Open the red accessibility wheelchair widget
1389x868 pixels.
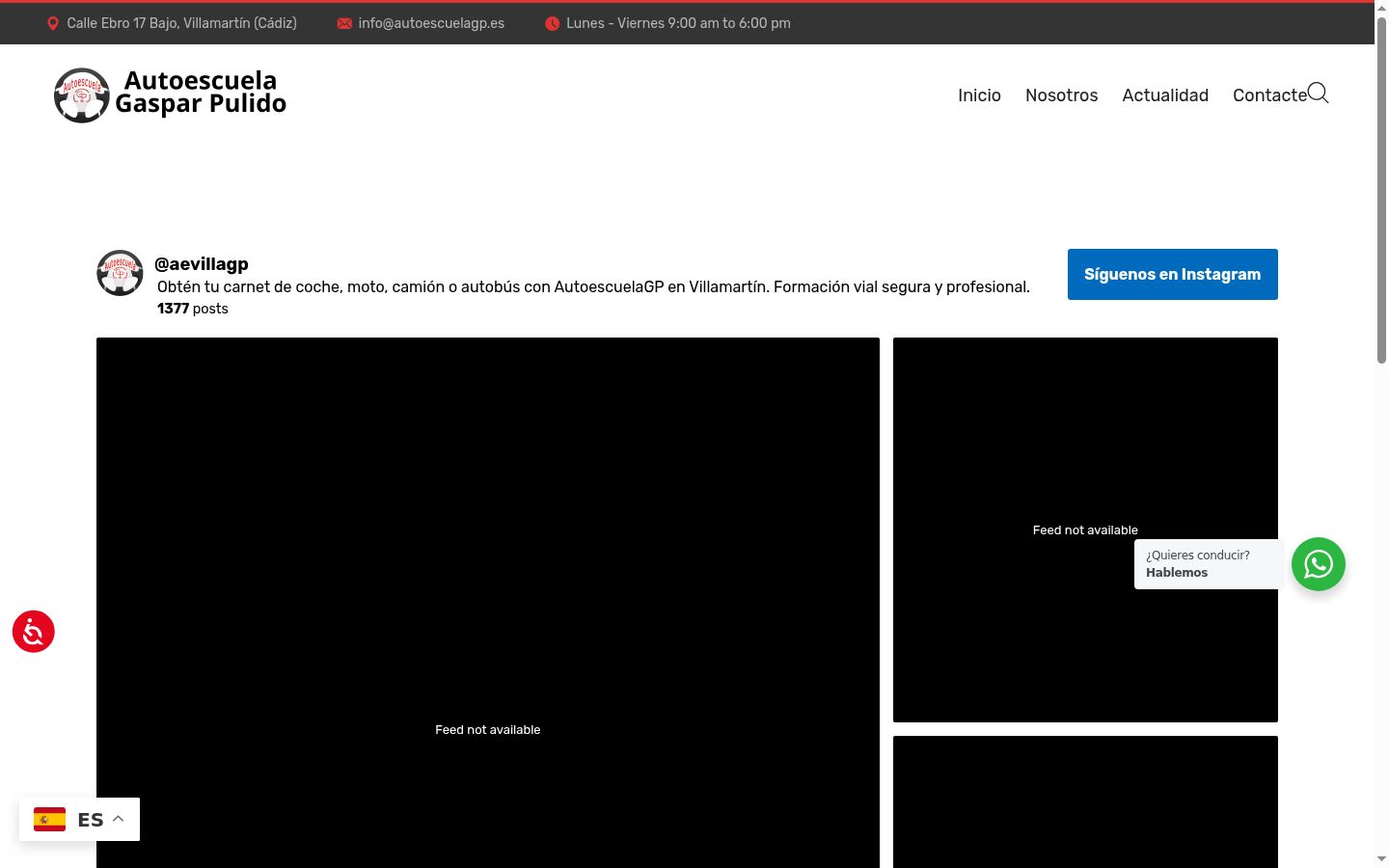34,632
